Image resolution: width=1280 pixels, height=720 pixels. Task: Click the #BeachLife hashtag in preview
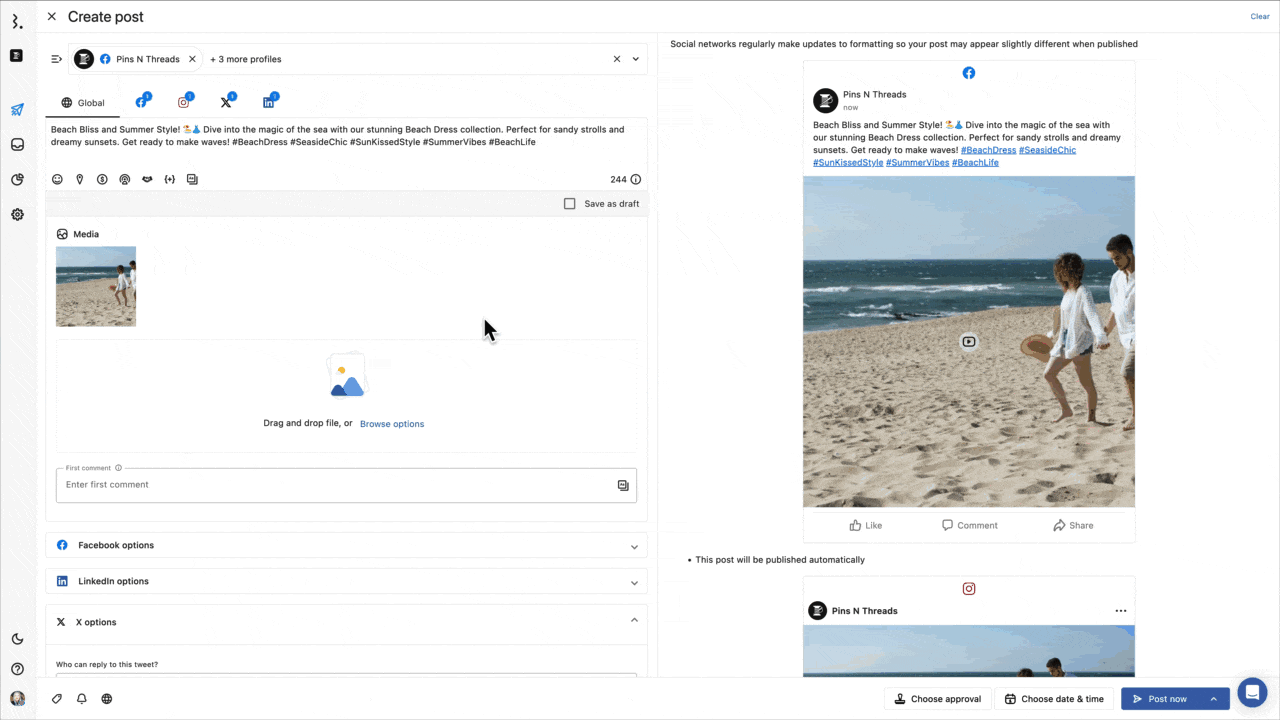(975, 162)
